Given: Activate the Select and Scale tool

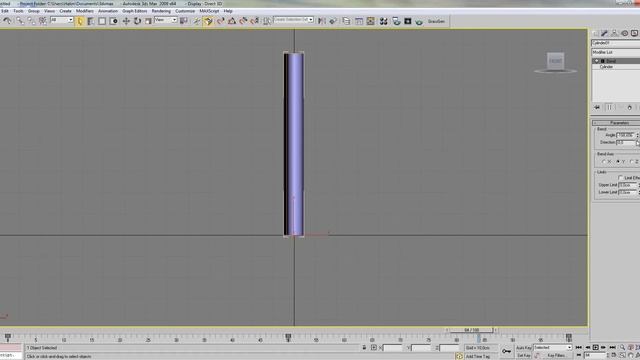Looking at the screenshot, I should point(148,21).
